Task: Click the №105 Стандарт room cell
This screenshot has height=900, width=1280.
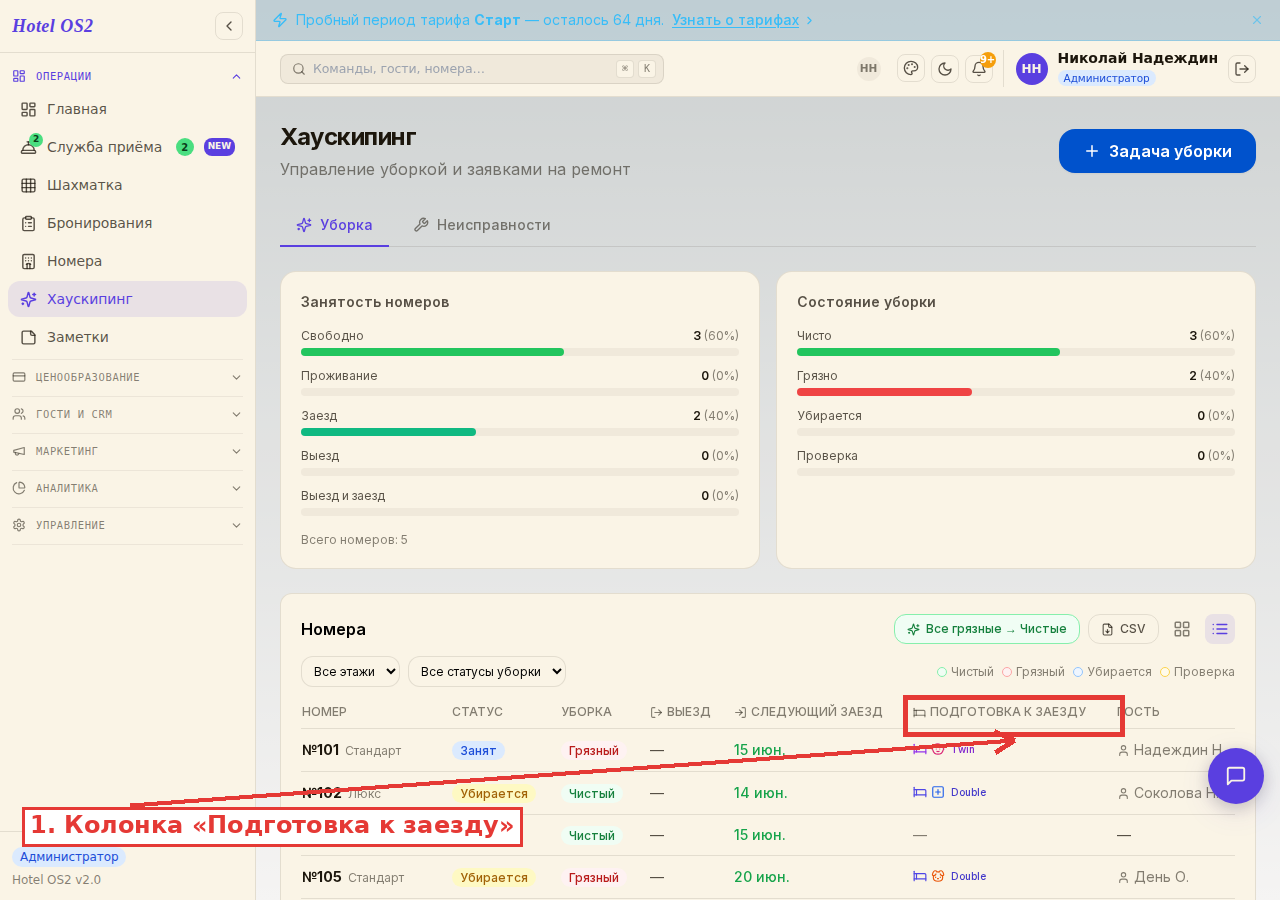Action: click(353, 877)
